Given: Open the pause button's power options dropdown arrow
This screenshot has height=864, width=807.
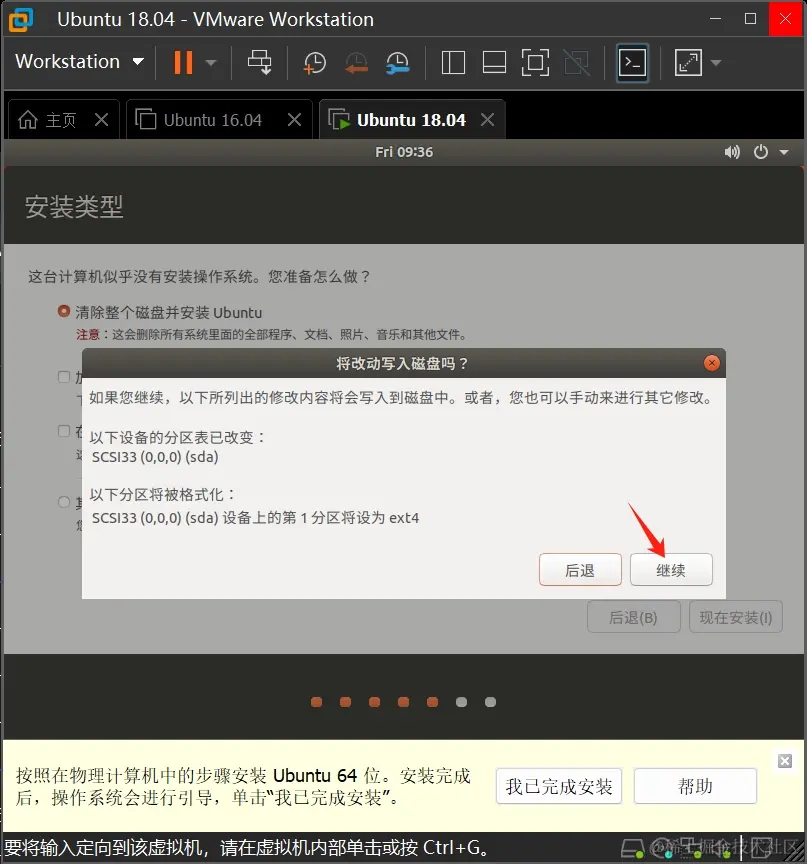Looking at the screenshot, I should click(210, 63).
